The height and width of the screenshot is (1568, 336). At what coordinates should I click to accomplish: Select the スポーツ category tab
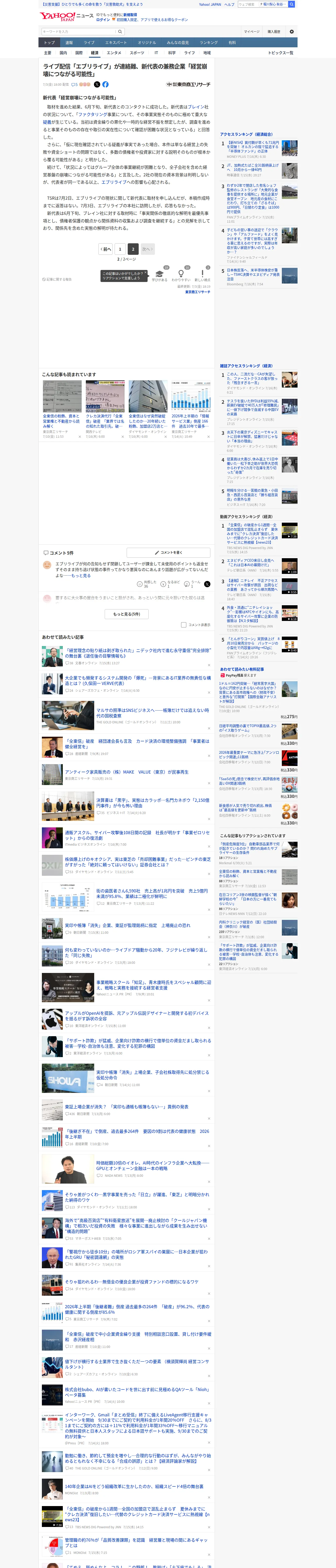137,53
